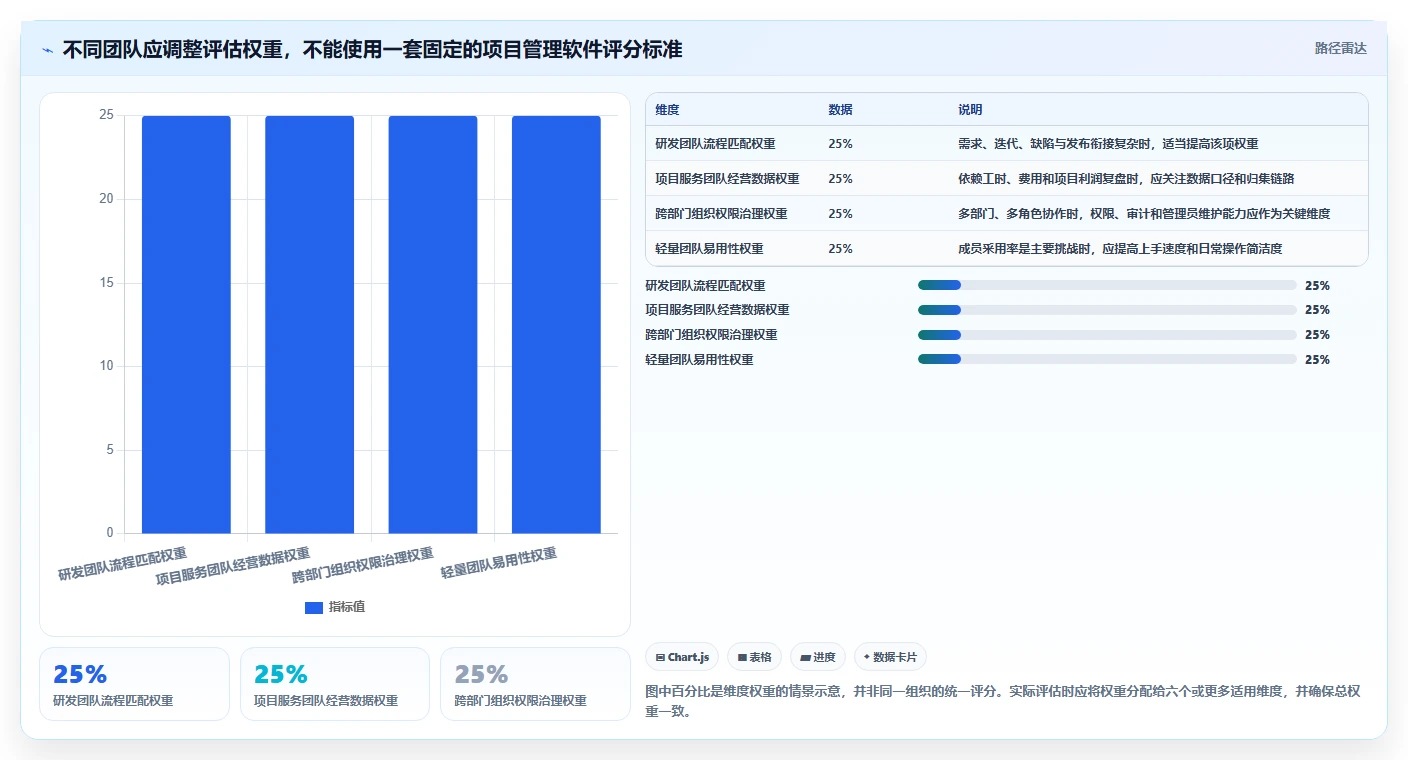Viewport: 1408px width, 760px height.
Task: Click the 研发团队流程匹配权重 progress bar
Action: pos(1107,285)
